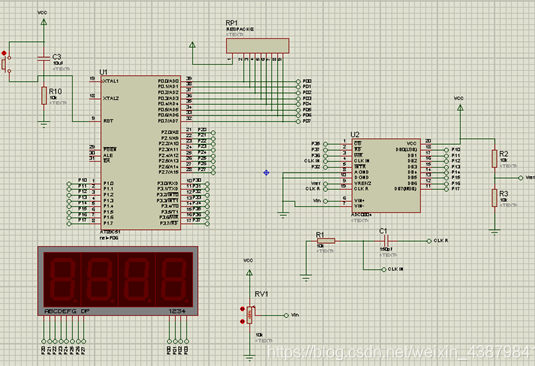Select the U1 AT89C51 microcontroller body

click(x=141, y=152)
